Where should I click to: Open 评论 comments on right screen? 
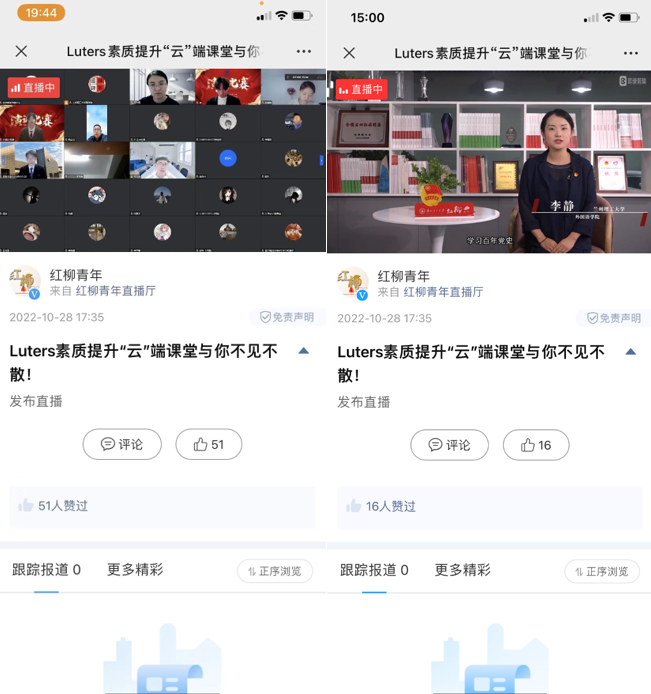tap(449, 445)
